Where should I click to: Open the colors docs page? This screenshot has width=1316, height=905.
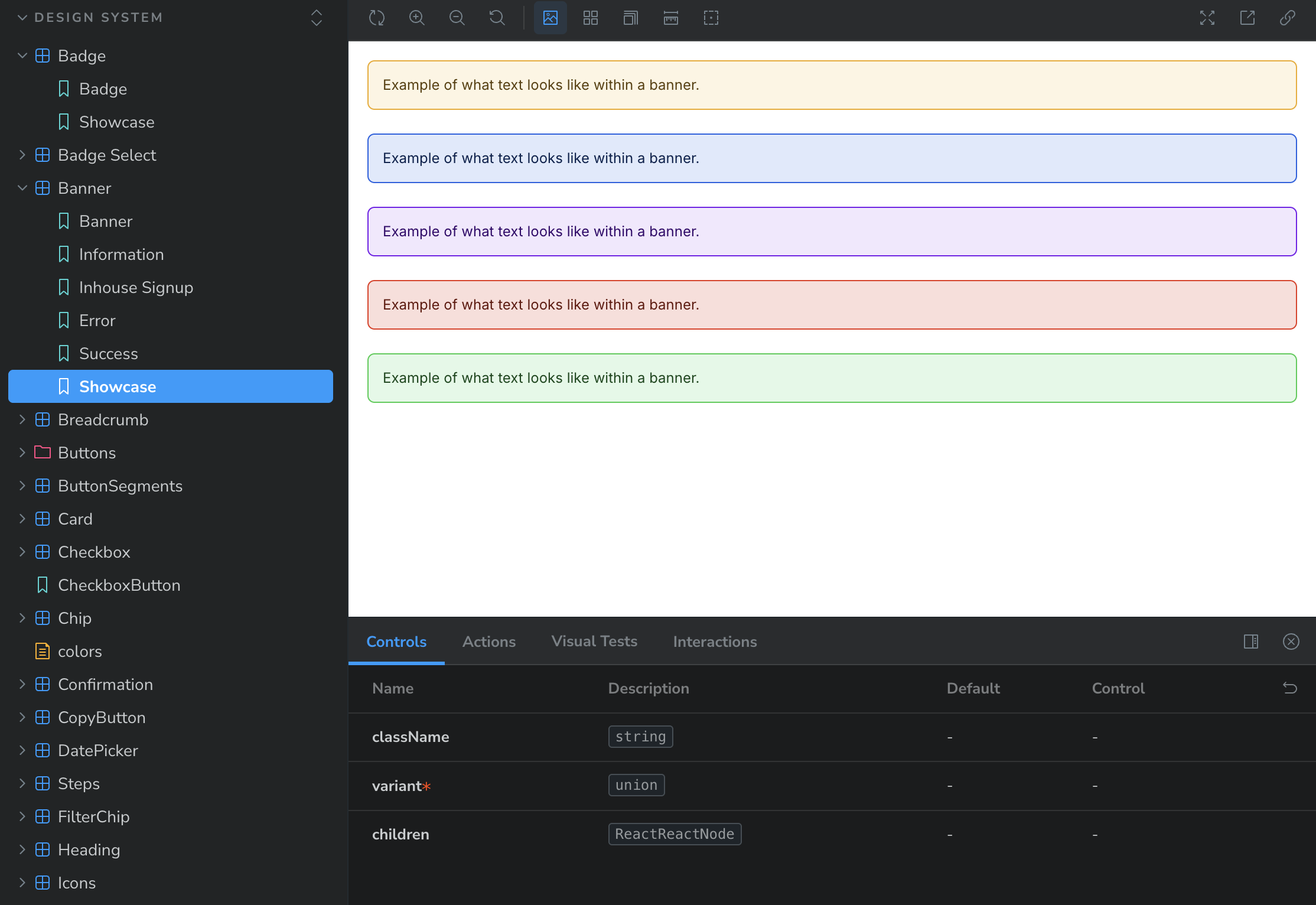pos(80,652)
